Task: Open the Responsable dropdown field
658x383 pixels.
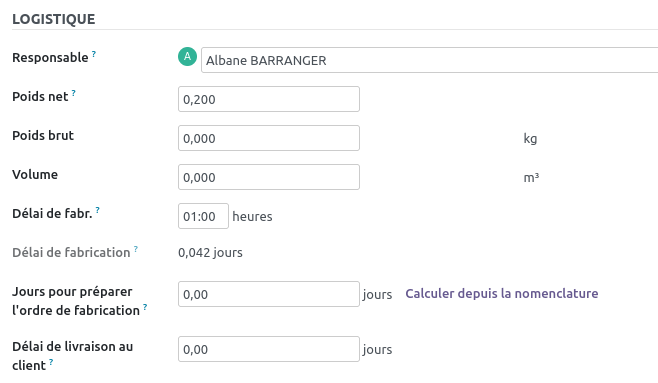Action: click(429, 60)
